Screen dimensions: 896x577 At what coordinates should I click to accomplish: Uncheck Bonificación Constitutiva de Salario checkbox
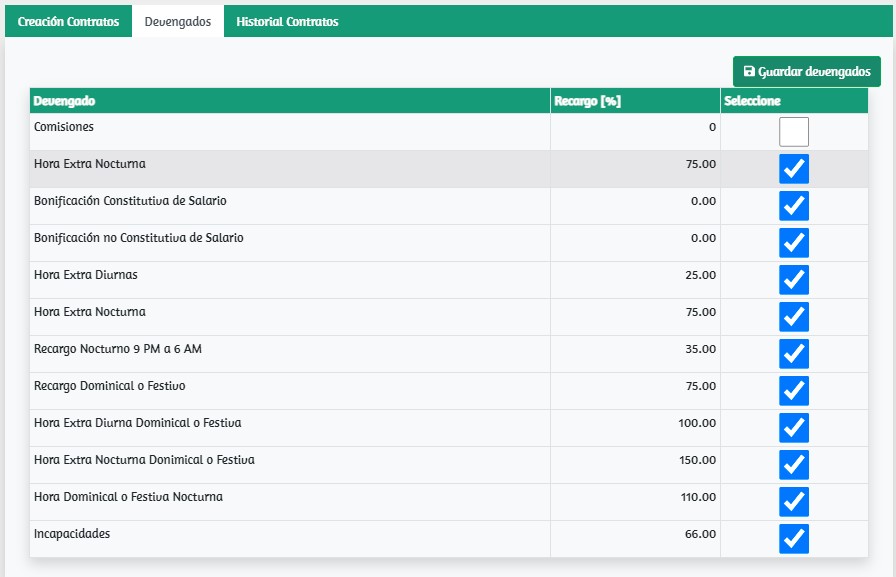(794, 206)
